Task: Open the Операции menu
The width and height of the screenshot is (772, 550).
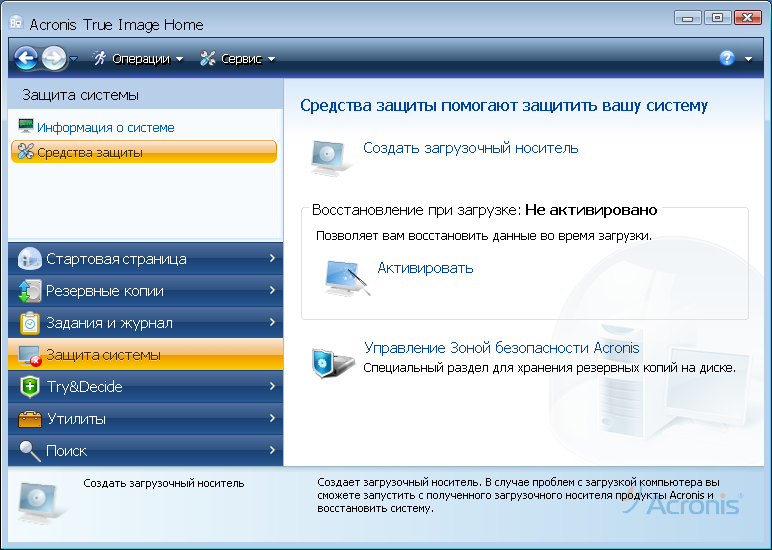Action: [139, 59]
